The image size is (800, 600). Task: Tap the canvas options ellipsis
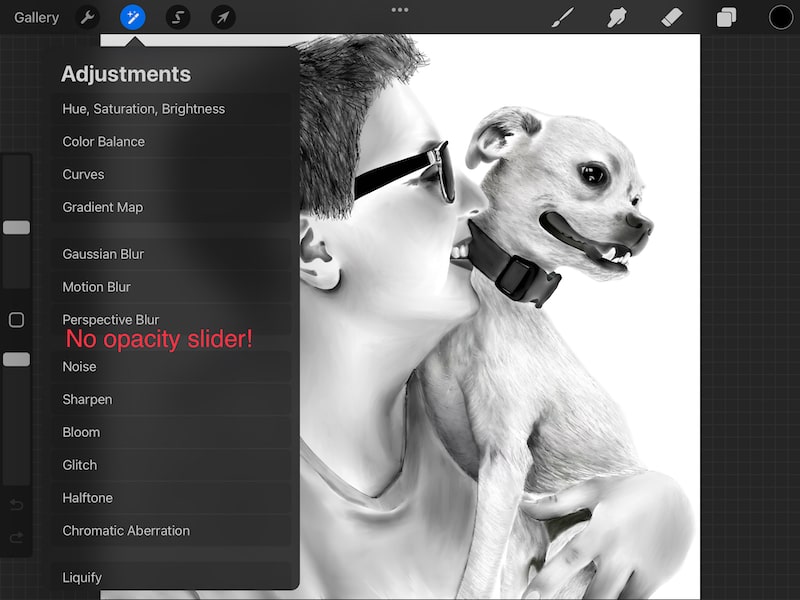click(399, 9)
